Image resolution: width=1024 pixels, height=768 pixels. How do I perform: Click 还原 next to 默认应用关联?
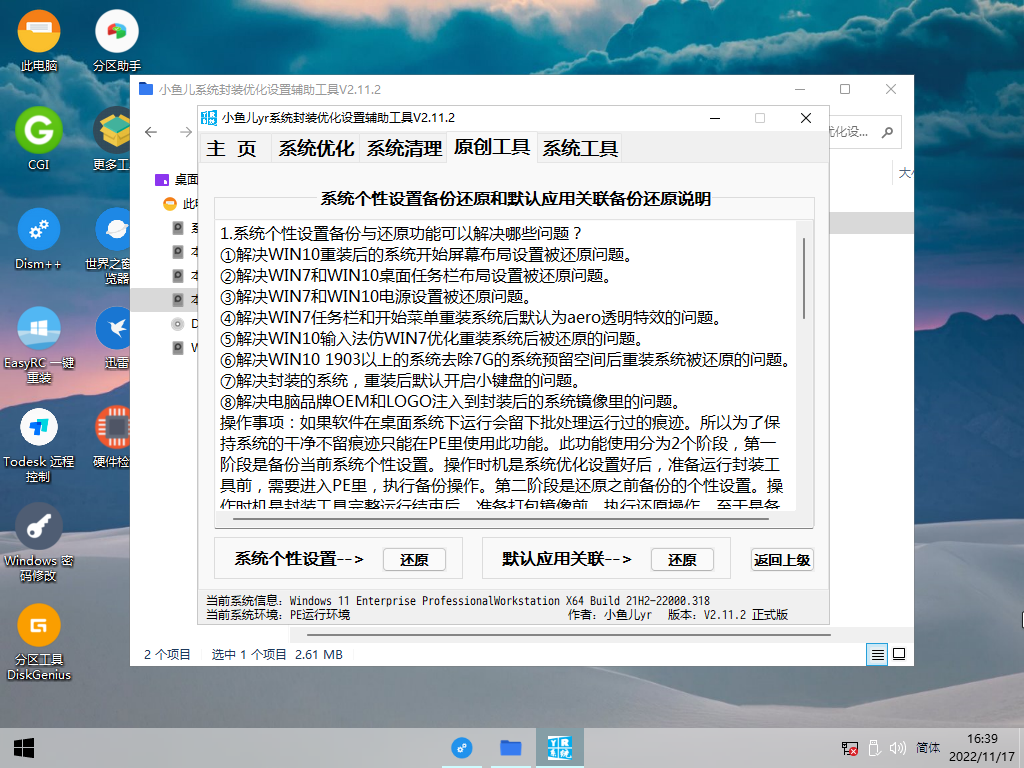(682, 560)
